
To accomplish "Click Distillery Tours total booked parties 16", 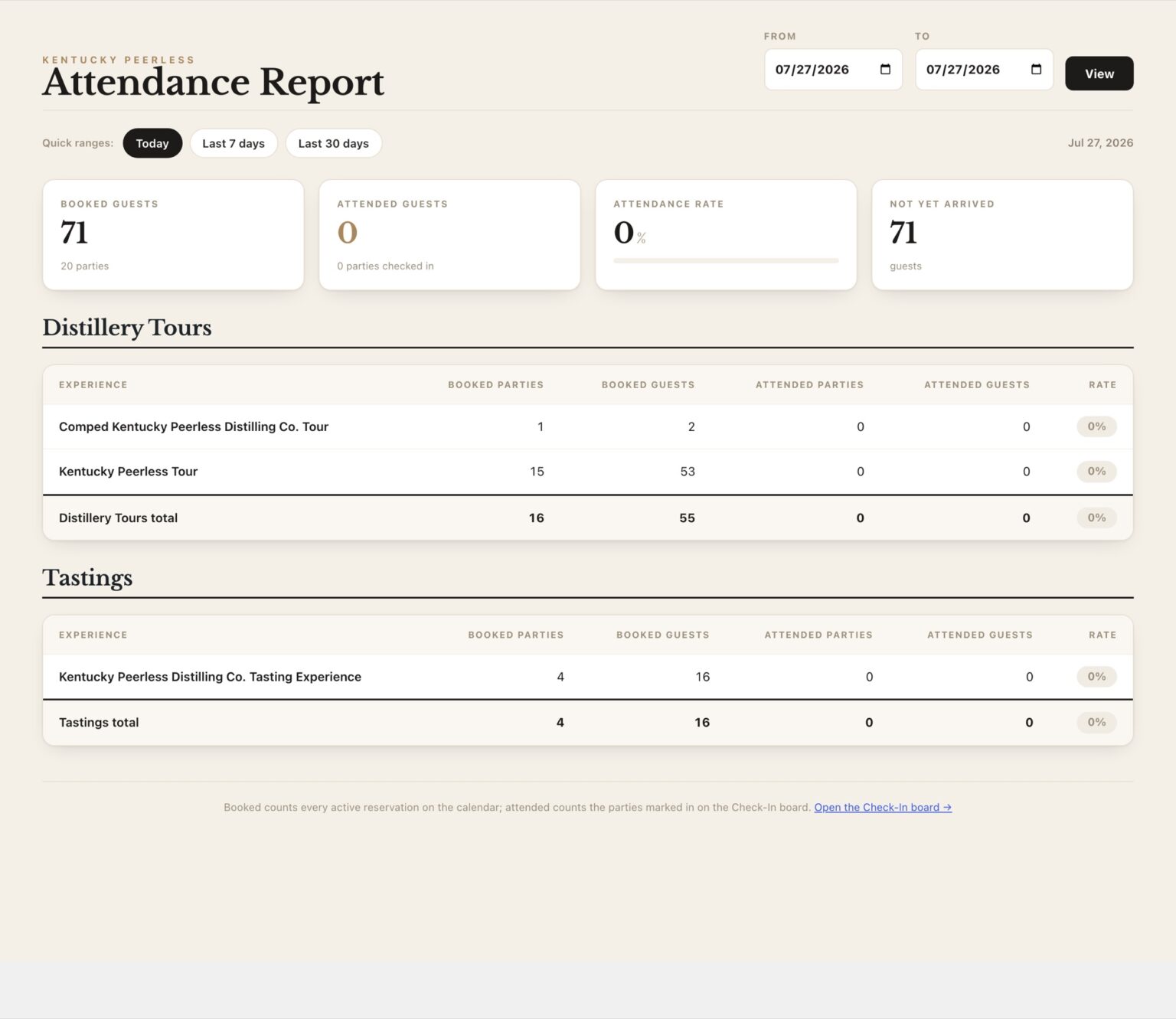I will pyautogui.click(x=536, y=518).
